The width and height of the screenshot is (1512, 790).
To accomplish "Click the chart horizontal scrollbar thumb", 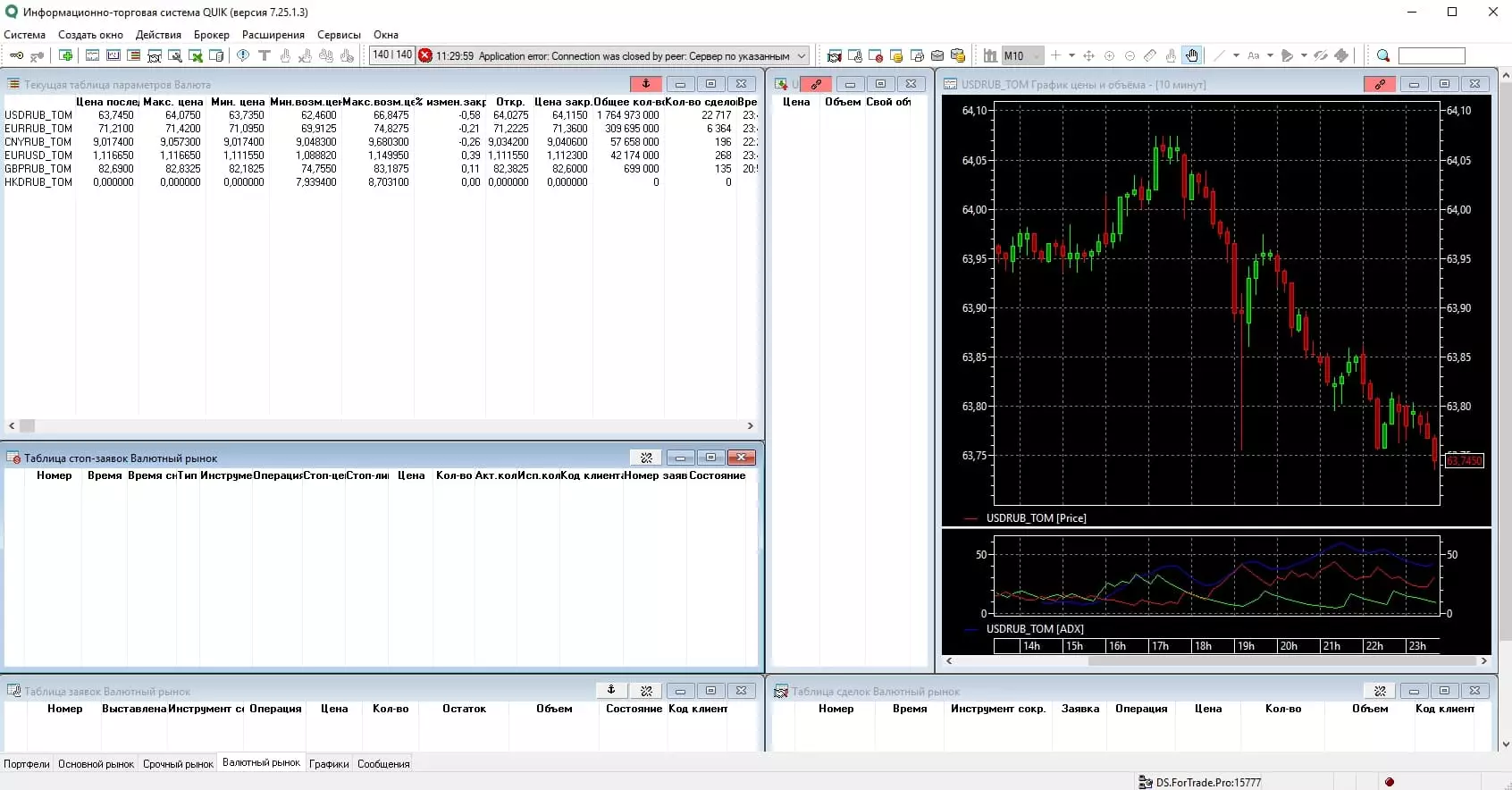I will point(1281,661).
